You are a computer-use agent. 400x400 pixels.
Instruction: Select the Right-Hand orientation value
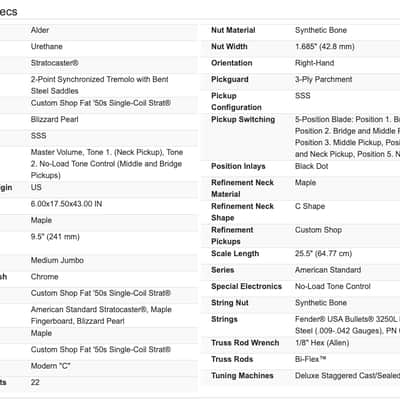click(314, 63)
